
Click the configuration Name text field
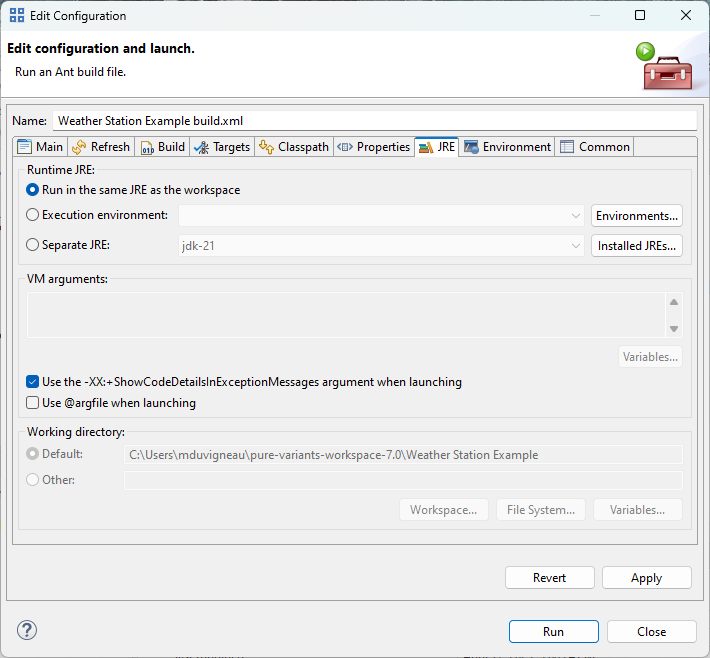coord(374,120)
